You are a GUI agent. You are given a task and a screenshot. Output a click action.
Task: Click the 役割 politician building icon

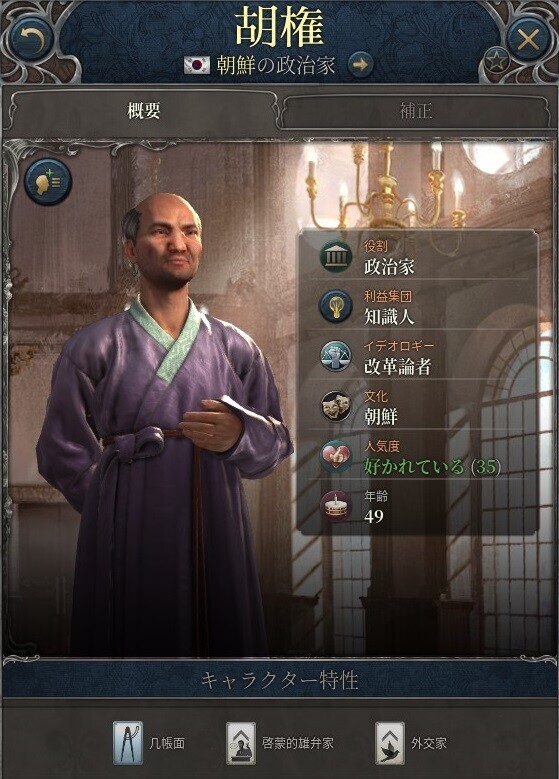point(336,257)
